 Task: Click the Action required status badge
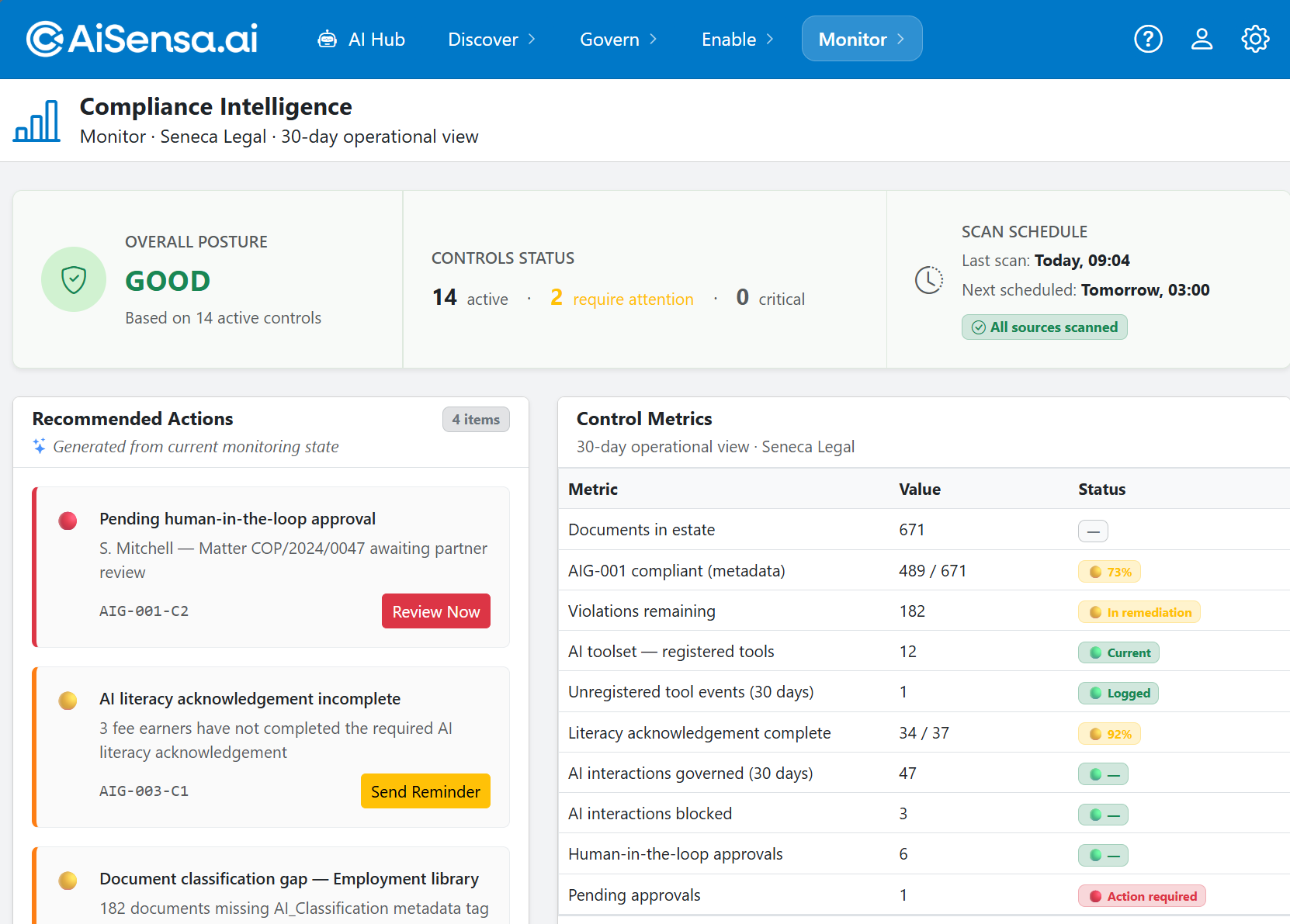click(x=1142, y=896)
